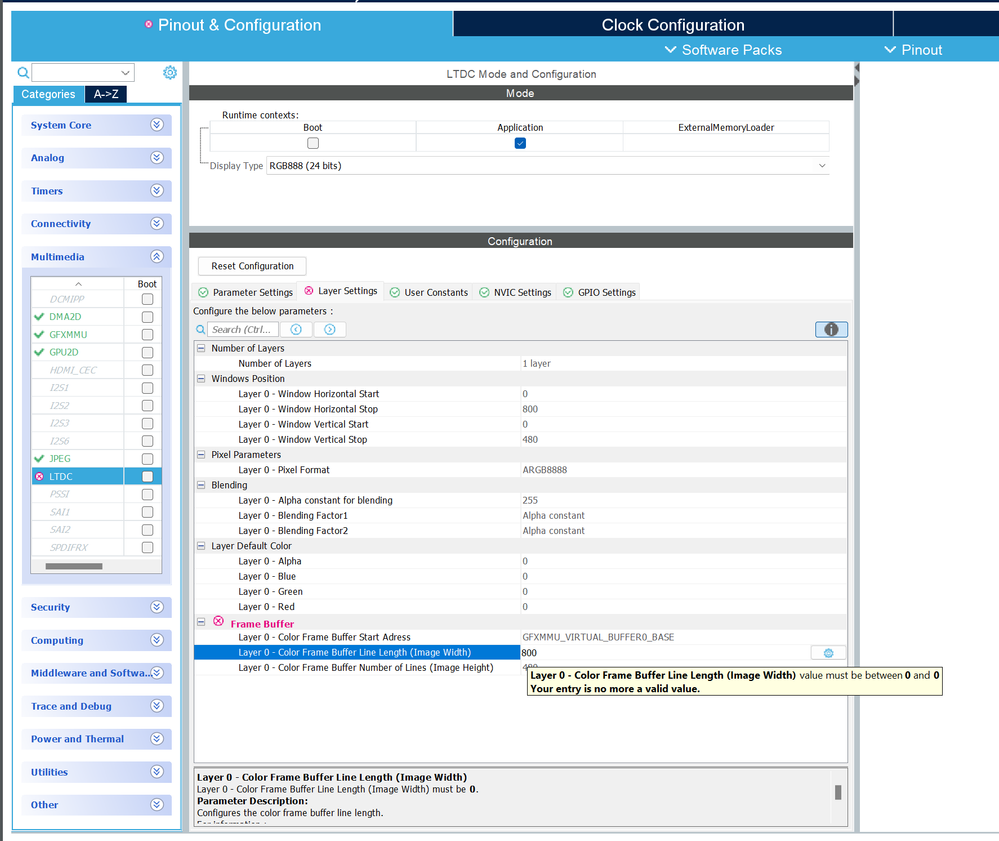Open the Software Packs dropdown menu
The width and height of the screenshot is (999, 841).
pyautogui.click(x=723, y=50)
